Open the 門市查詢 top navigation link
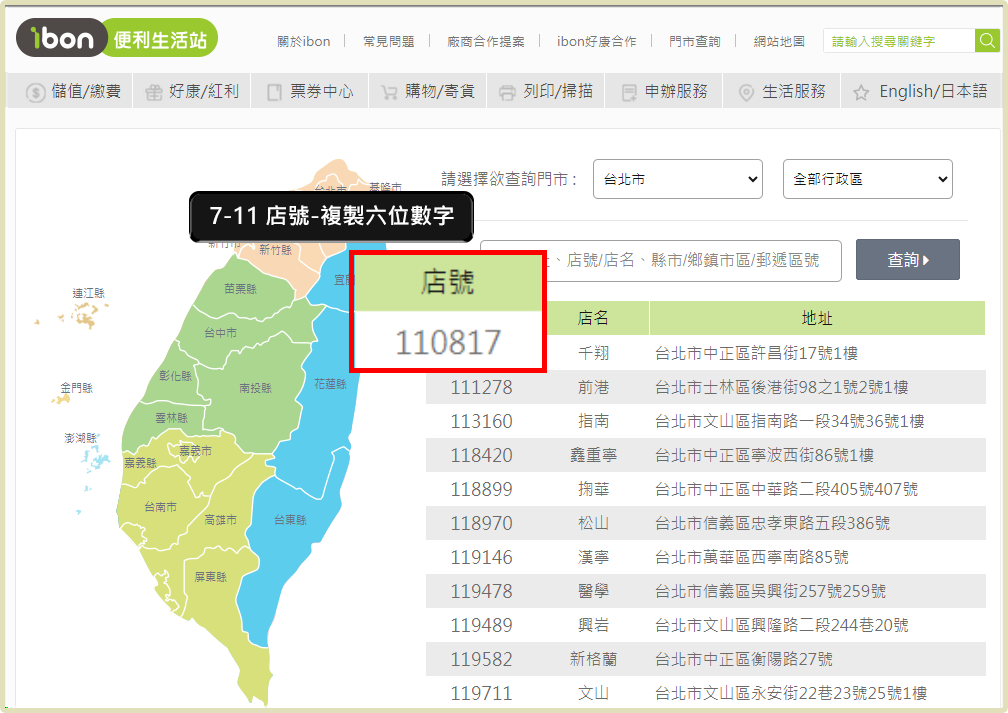Viewport: 1008px width, 713px height. [x=694, y=41]
